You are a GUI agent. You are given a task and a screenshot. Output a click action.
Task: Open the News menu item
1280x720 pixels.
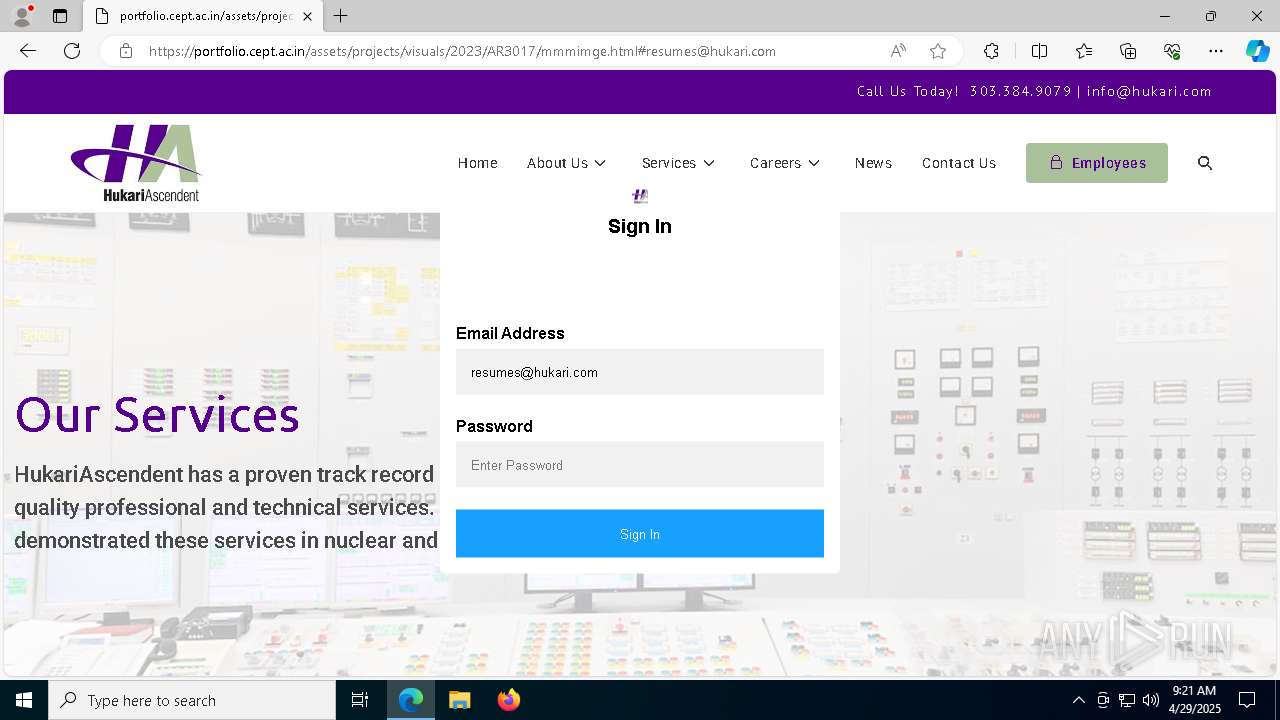873,163
